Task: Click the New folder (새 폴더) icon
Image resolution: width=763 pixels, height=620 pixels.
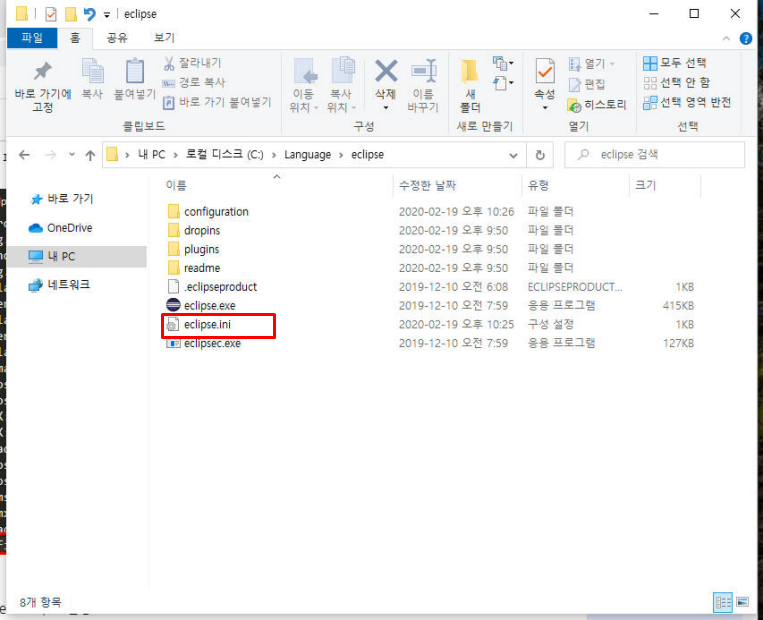Action: tap(470, 72)
